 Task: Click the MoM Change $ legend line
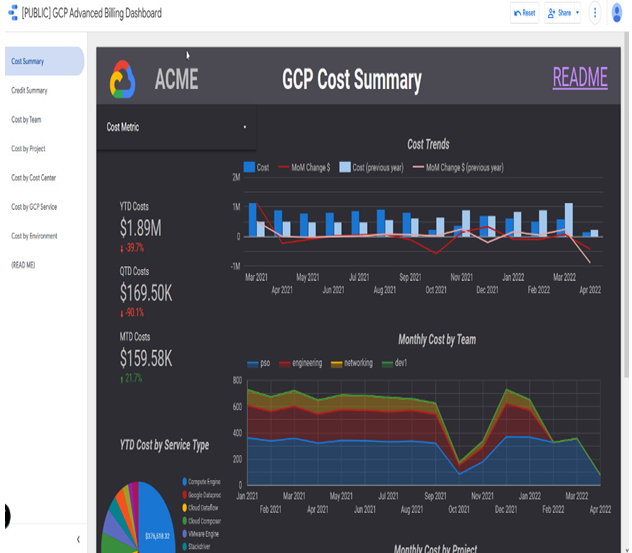click(x=284, y=167)
